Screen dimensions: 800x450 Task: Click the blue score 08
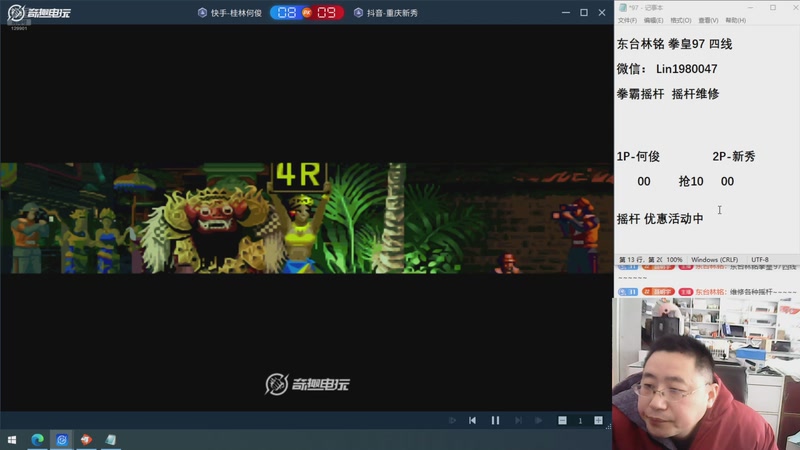286,13
